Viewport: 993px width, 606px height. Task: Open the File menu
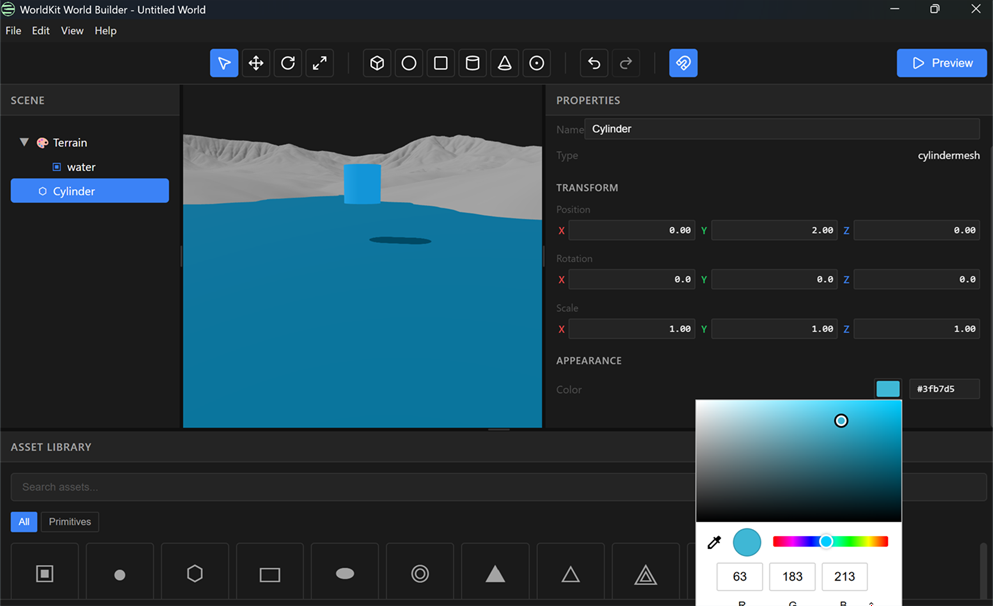(13, 31)
